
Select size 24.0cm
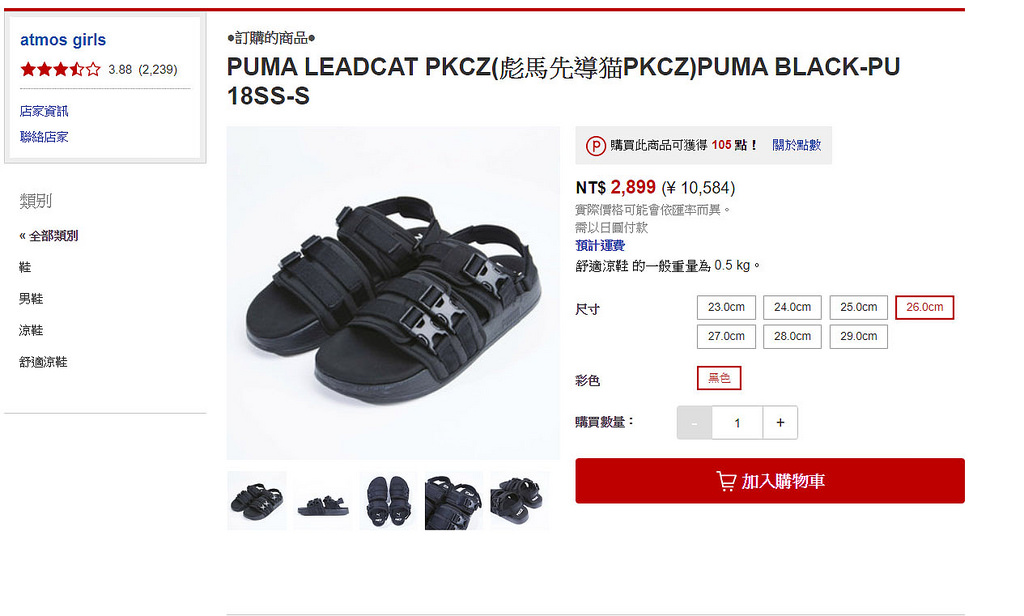[x=792, y=307]
